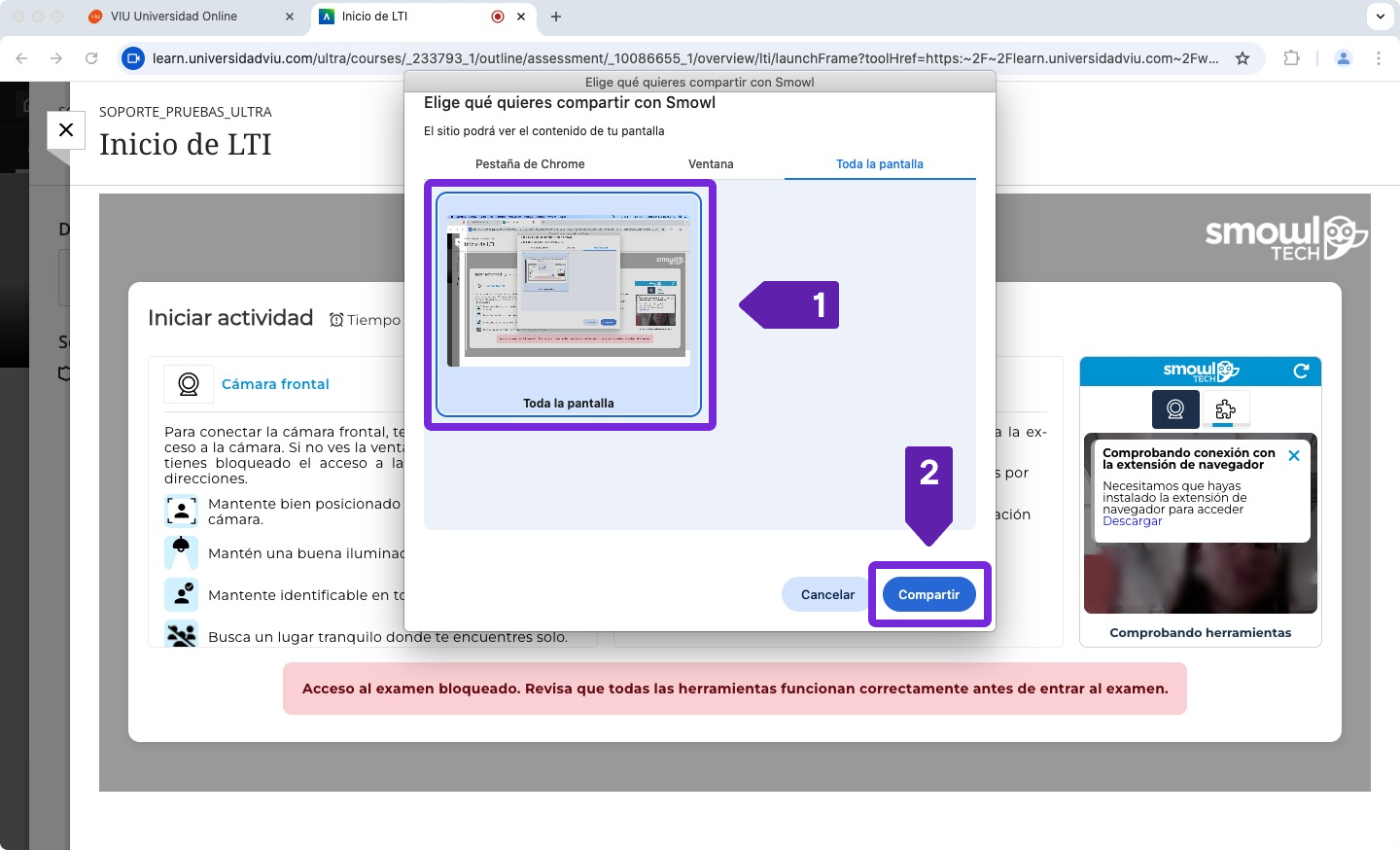The height and width of the screenshot is (850, 1400).
Task: Click the Smowl refresh icon
Action: (x=1301, y=371)
